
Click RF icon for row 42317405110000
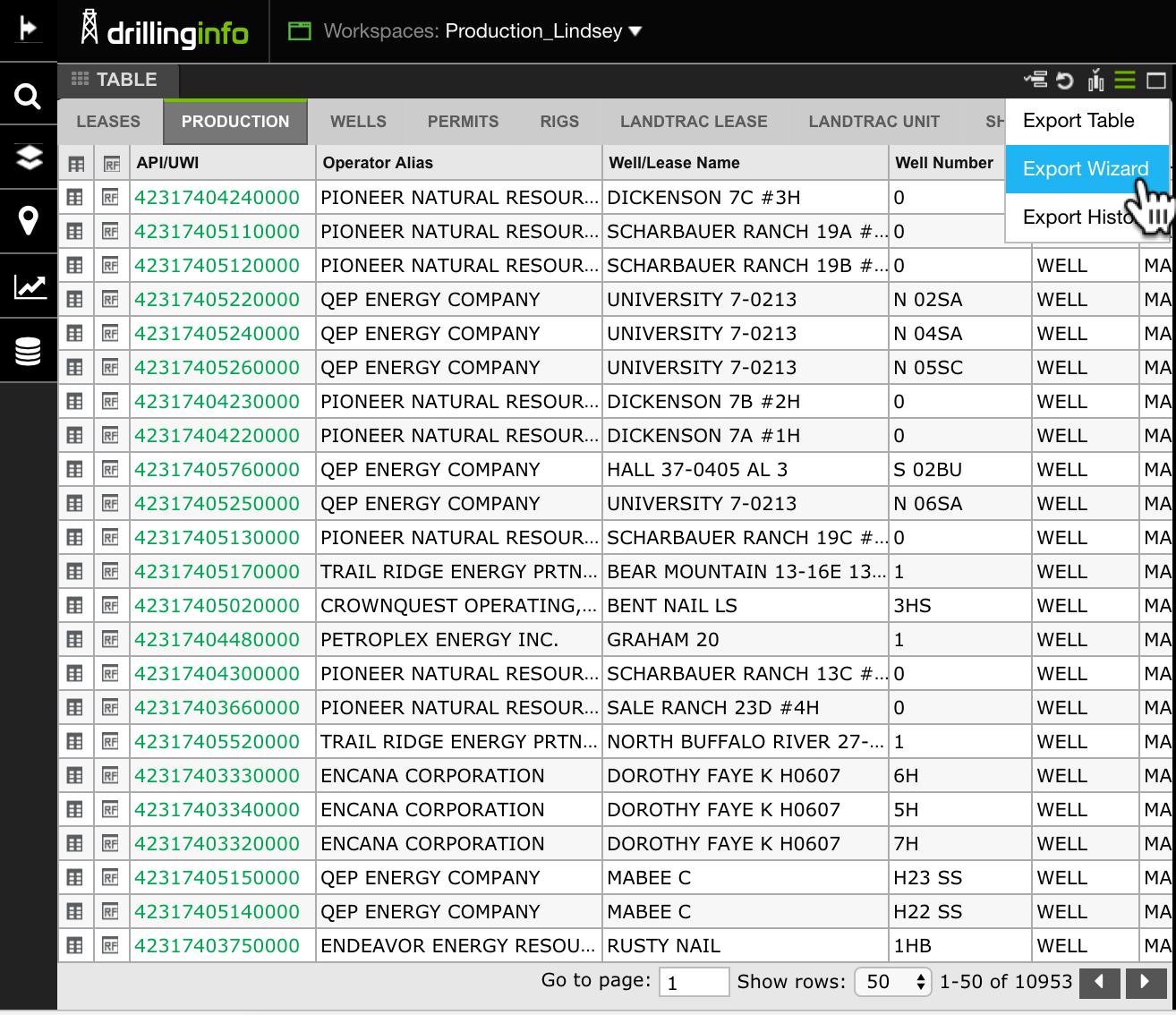(x=111, y=231)
